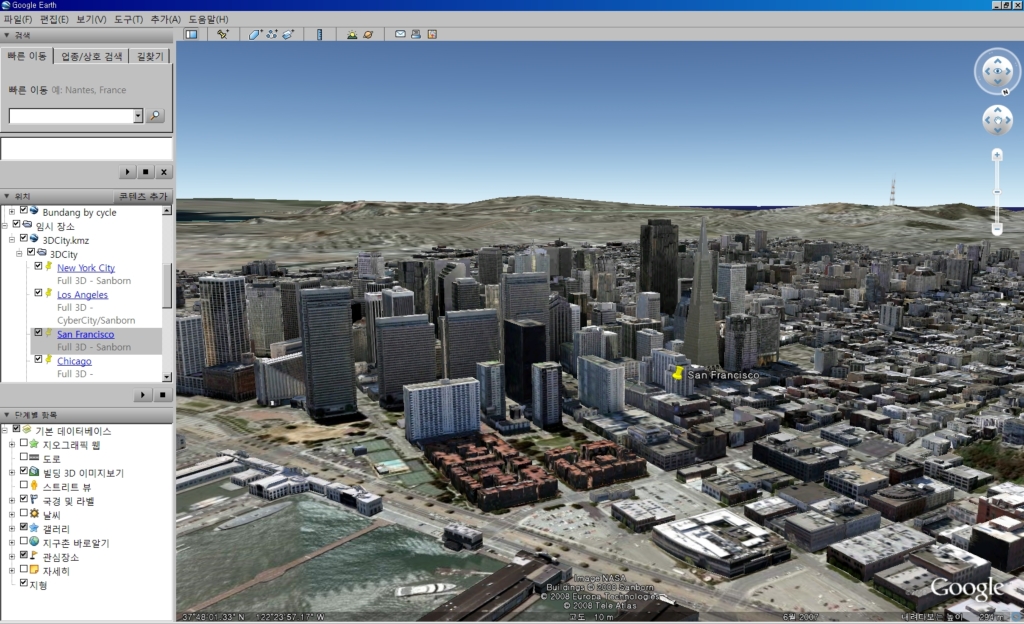Click the road icon beside 도로
This screenshot has height=624, width=1024.
(x=34, y=458)
